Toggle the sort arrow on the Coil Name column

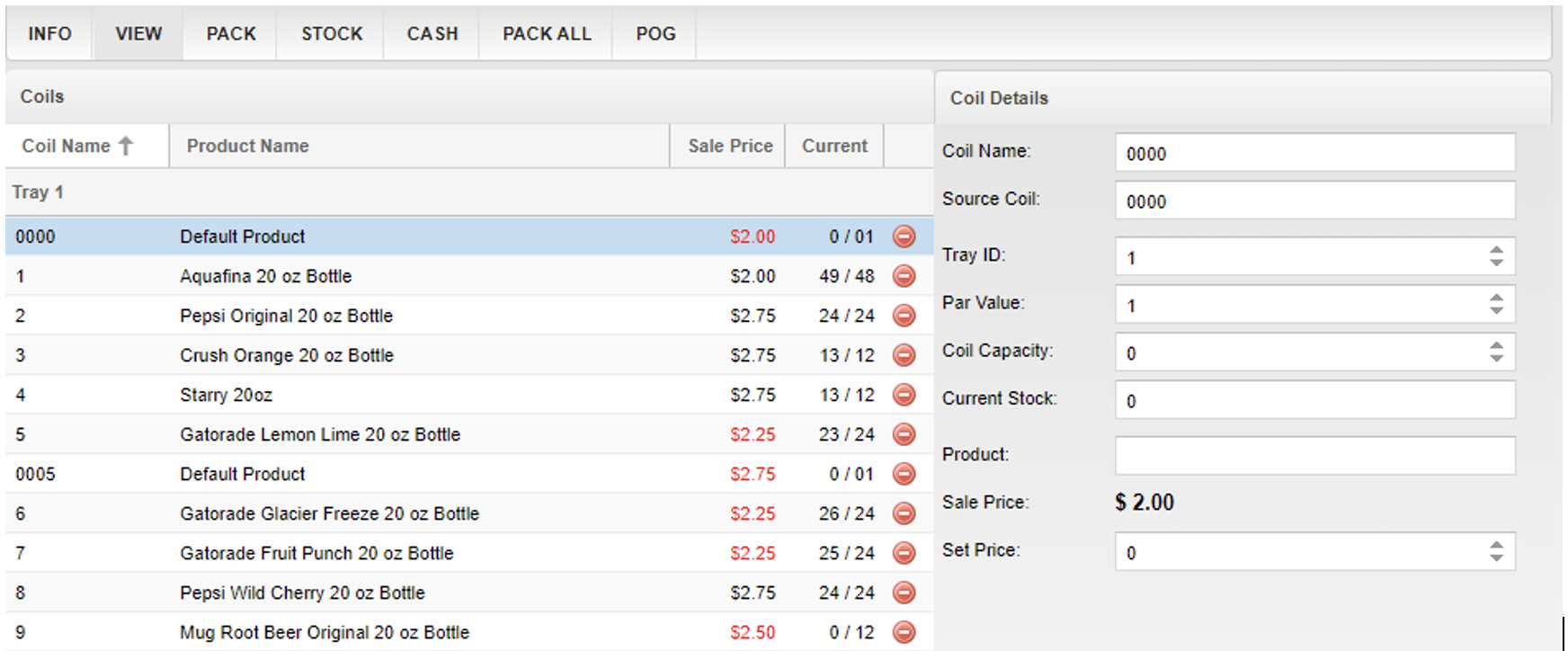click(x=126, y=146)
